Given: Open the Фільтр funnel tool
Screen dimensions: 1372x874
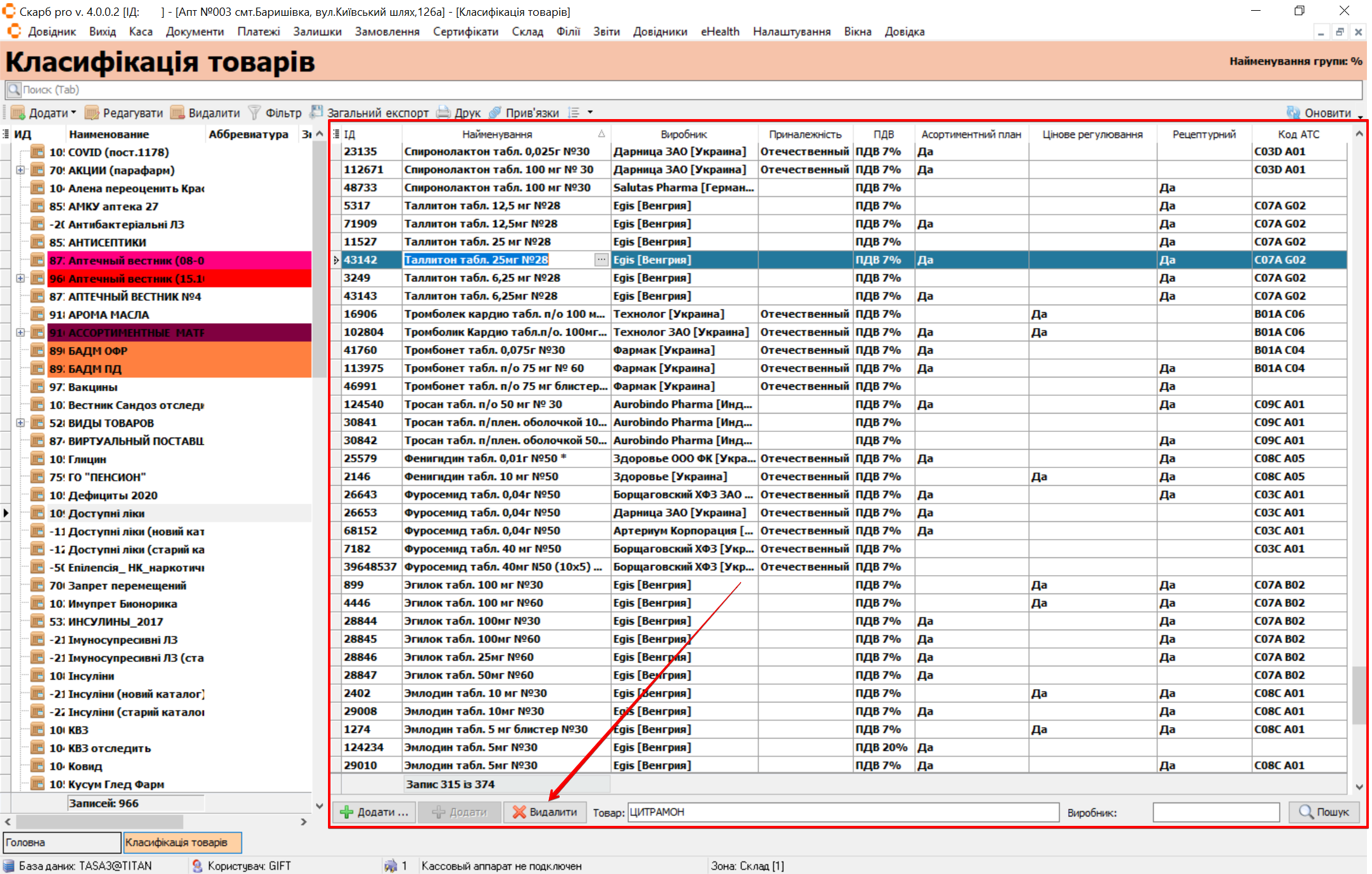Looking at the screenshot, I should click(255, 113).
